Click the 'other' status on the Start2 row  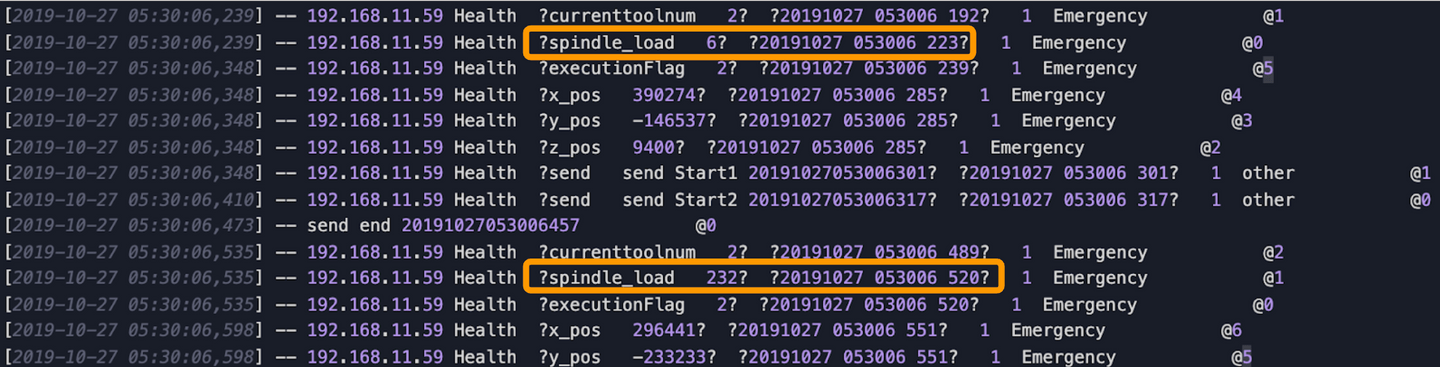click(x=1268, y=200)
